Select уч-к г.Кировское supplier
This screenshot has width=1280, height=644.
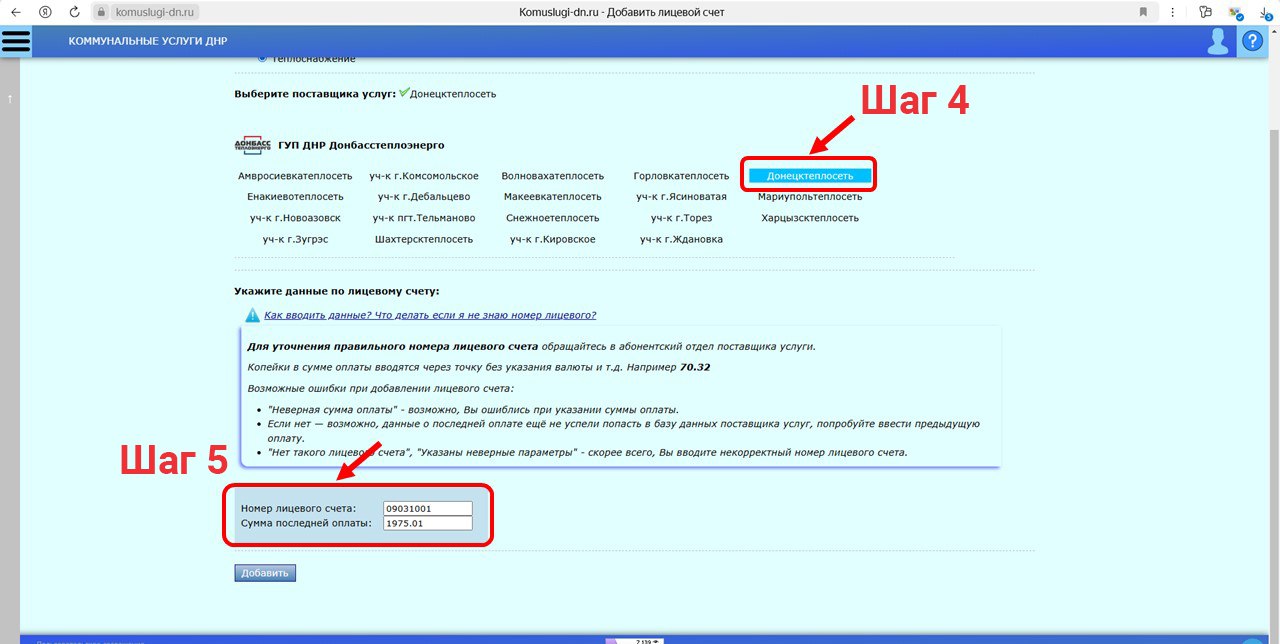pos(553,240)
